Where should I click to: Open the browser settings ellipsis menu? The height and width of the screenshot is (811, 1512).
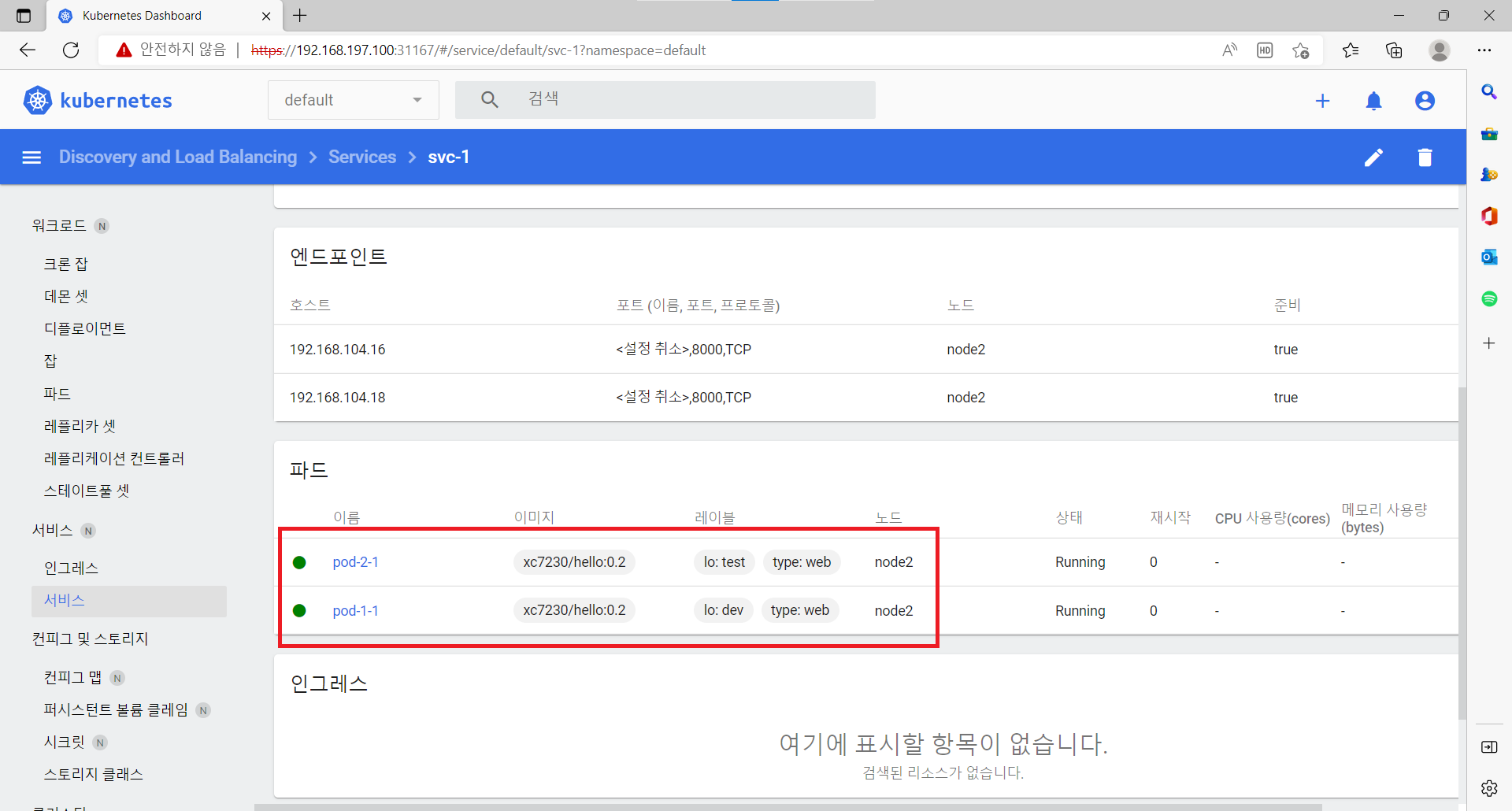click(1484, 50)
